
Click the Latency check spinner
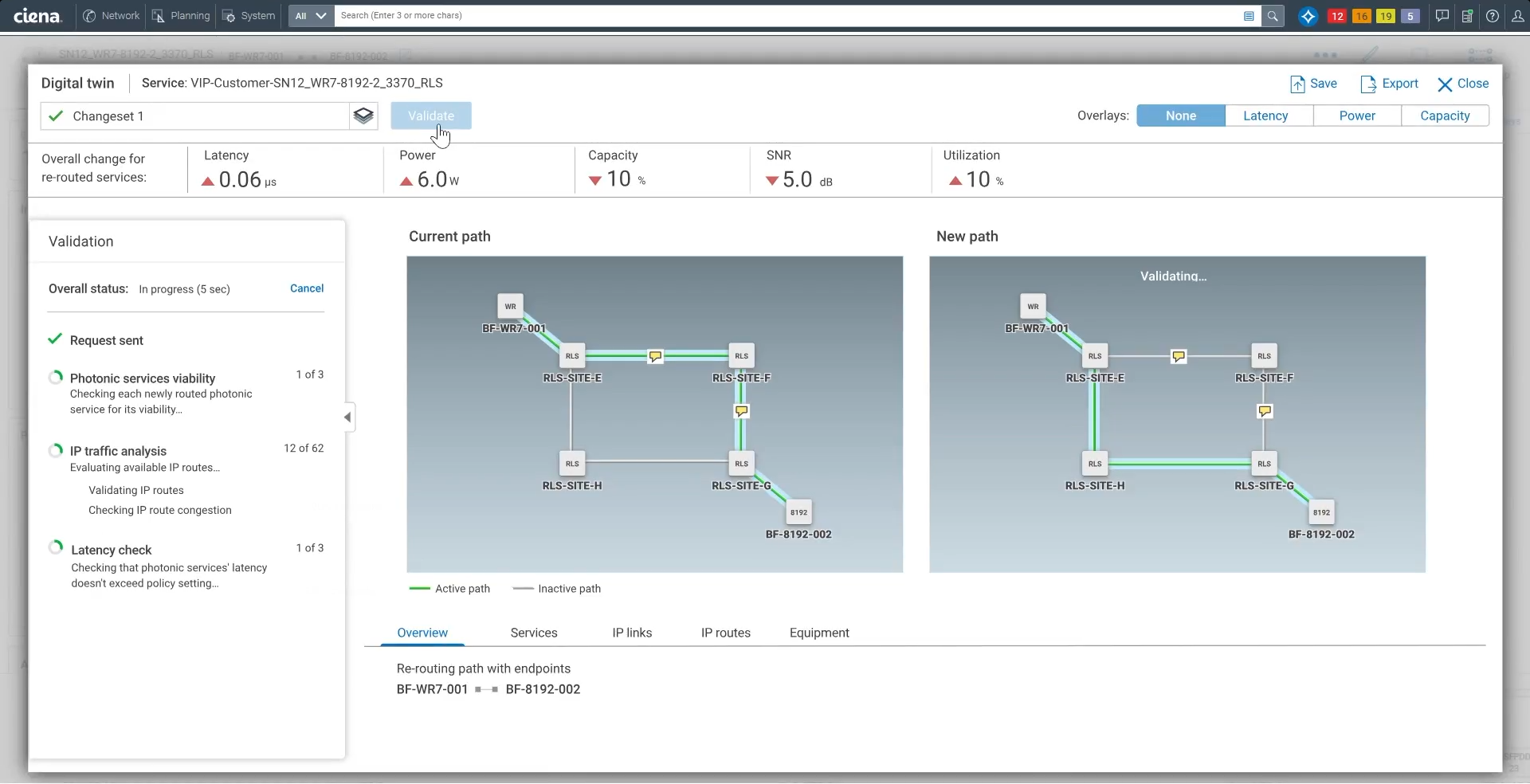point(56,547)
